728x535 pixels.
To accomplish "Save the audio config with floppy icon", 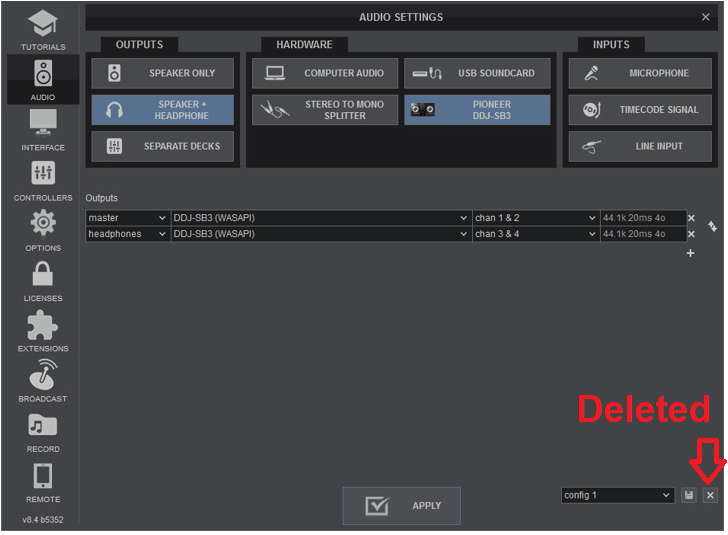I will (x=689, y=496).
